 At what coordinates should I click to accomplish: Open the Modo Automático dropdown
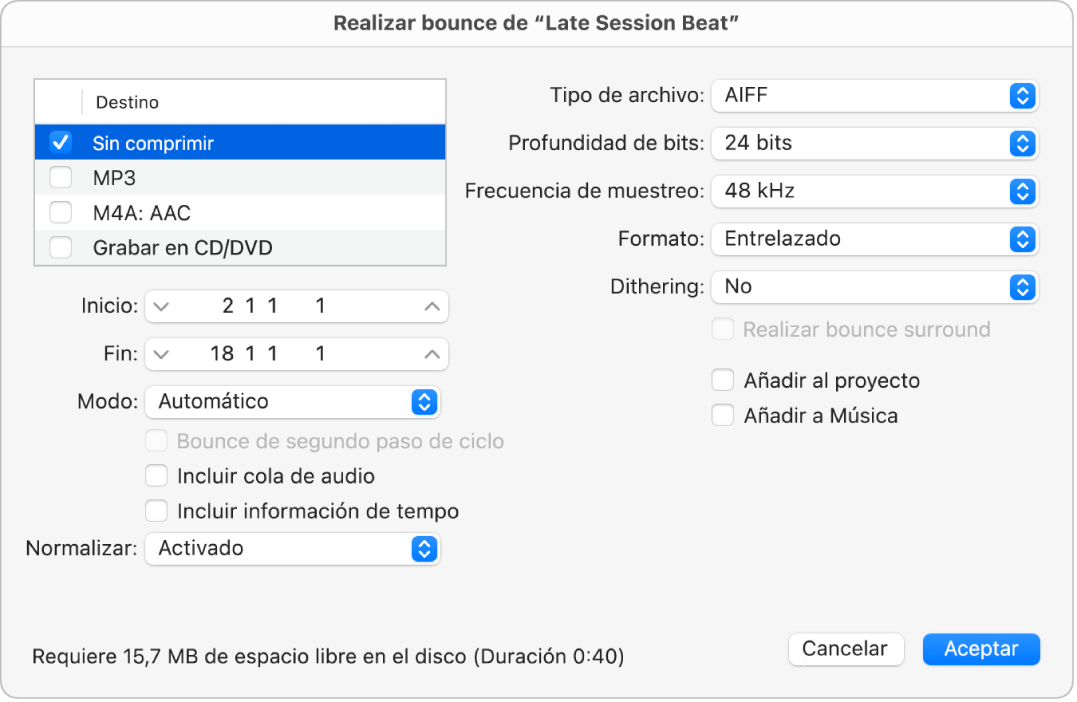(x=292, y=402)
